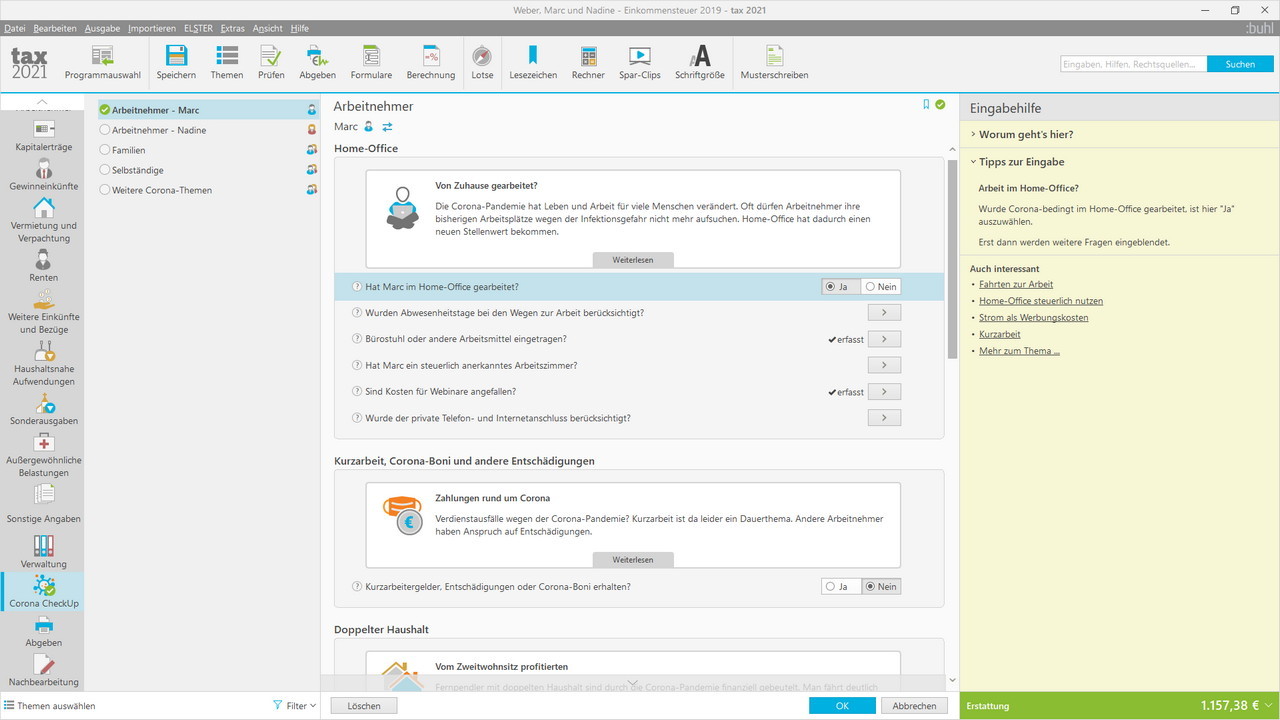Select Arbeitnehmer - Nadine in the list

[208, 130]
